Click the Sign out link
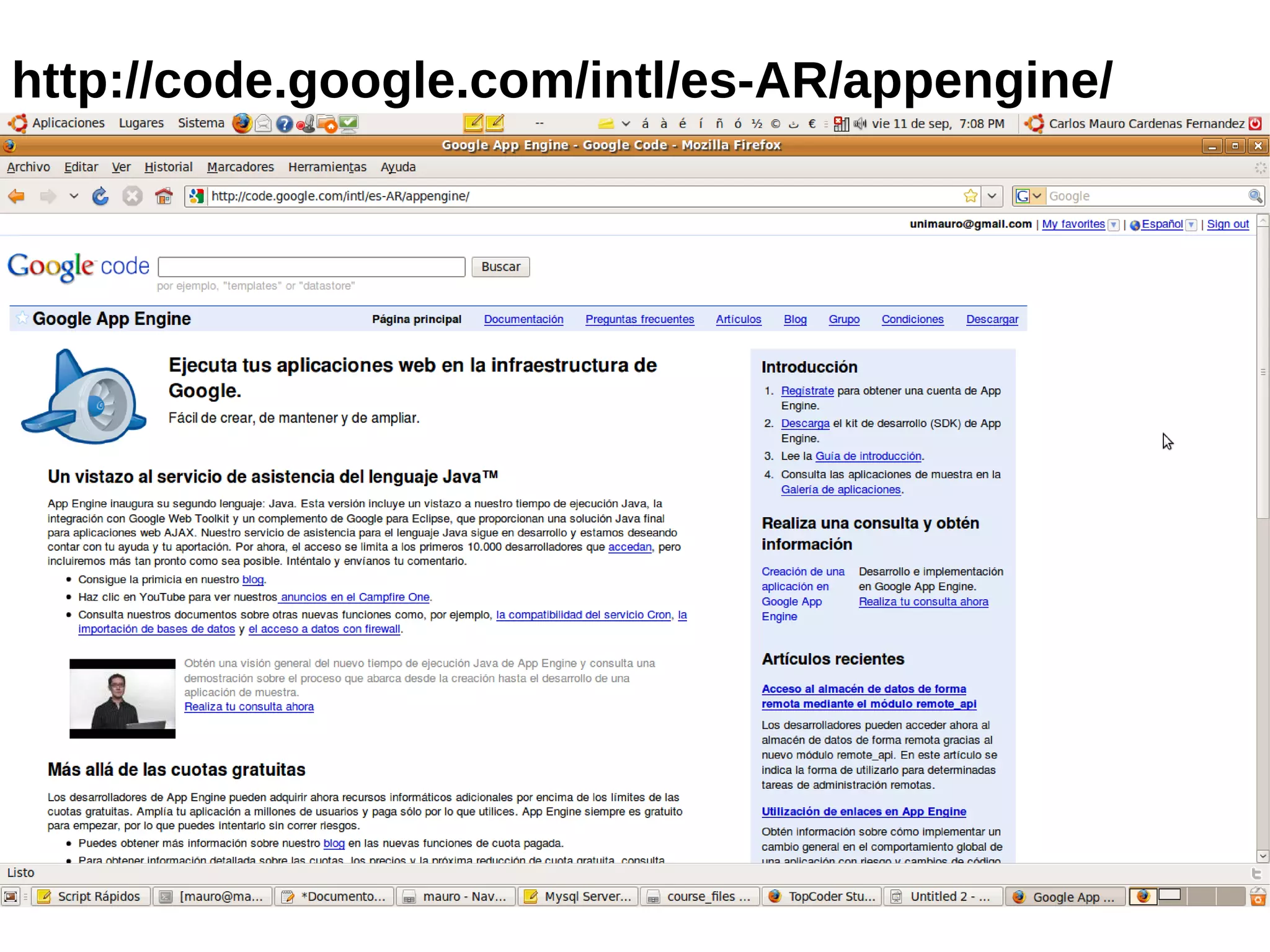 pos(1228,225)
